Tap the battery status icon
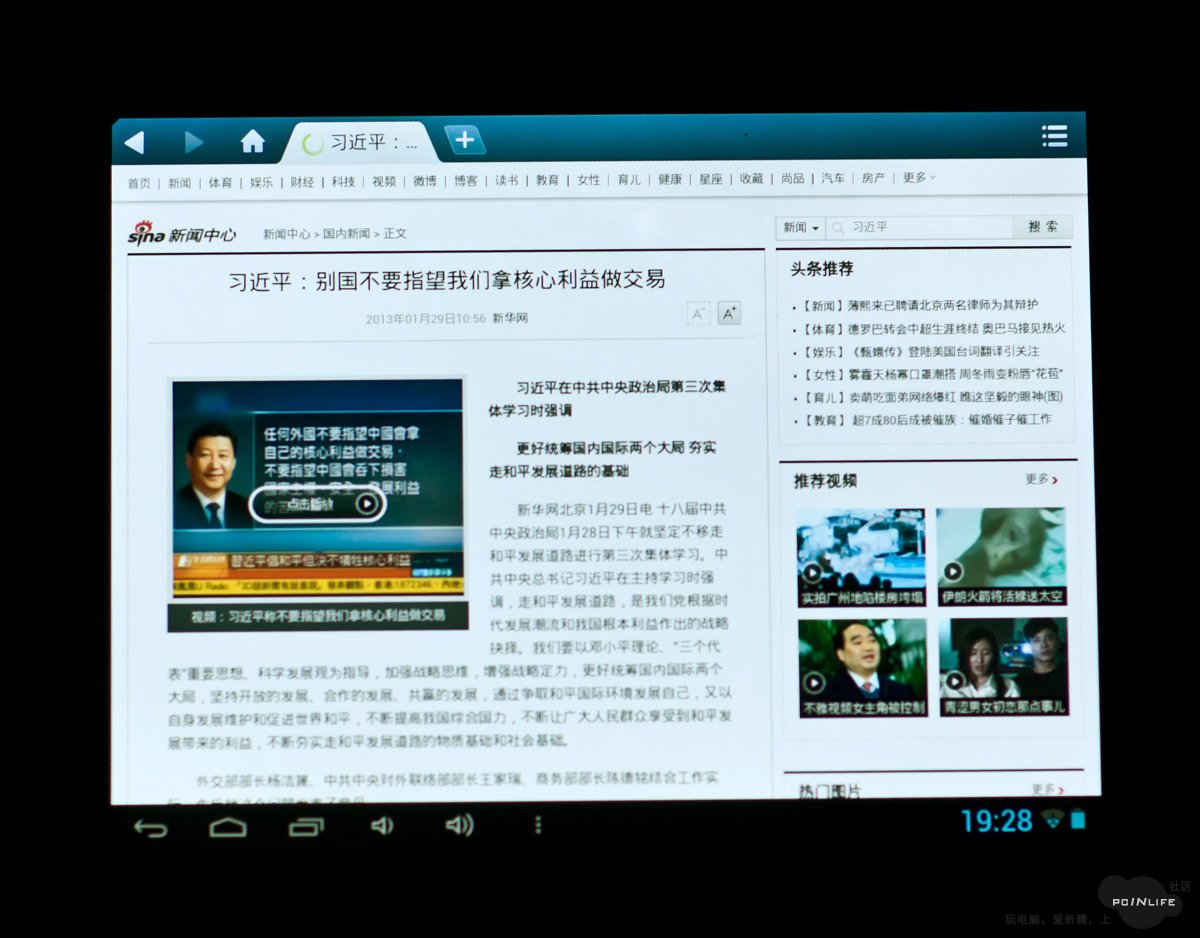Viewport: 1200px width, 938px height. point(1077,819)
